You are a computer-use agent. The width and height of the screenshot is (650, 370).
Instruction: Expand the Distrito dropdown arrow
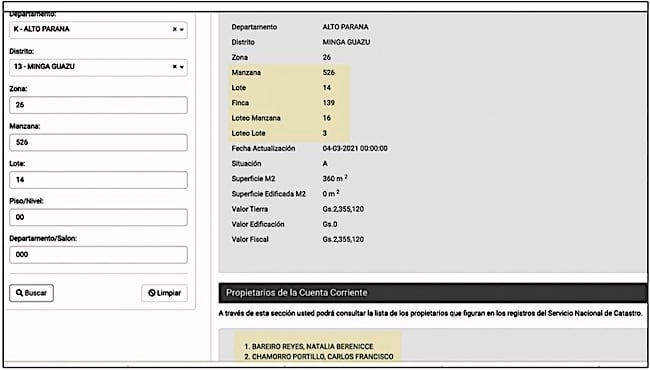(x=182, y=67)
